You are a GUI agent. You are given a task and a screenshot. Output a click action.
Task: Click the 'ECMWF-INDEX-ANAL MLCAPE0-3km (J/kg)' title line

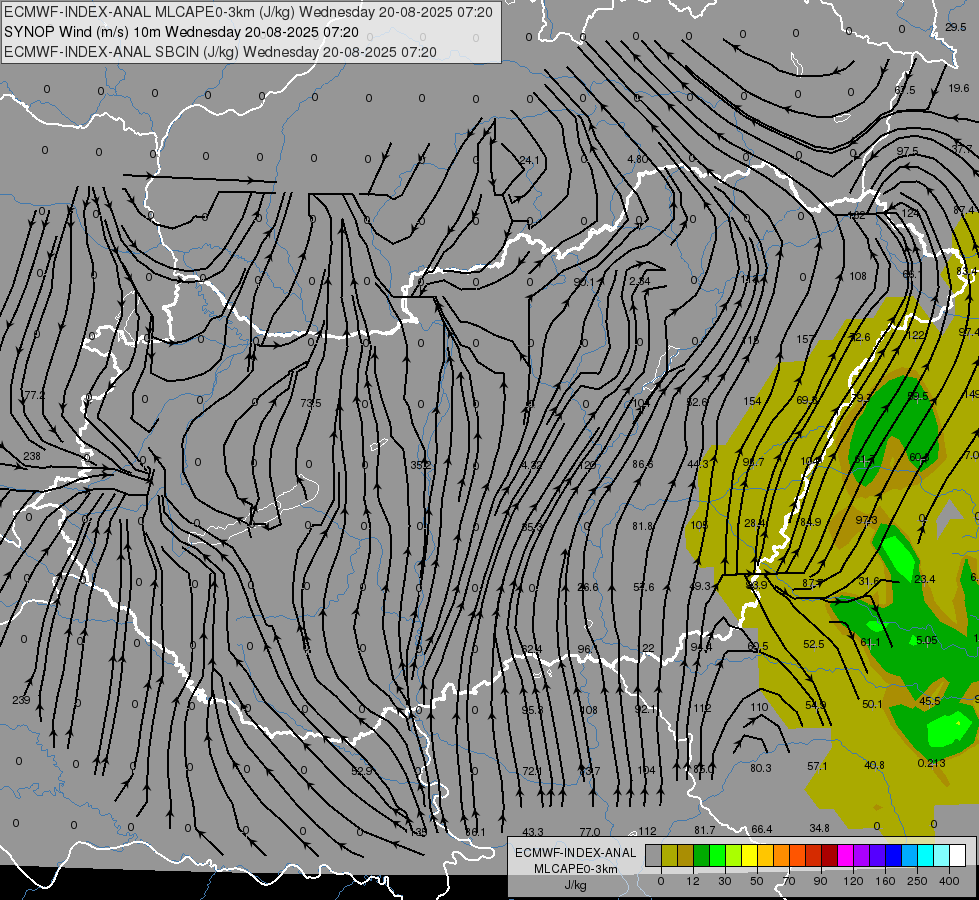coord(248,12)
